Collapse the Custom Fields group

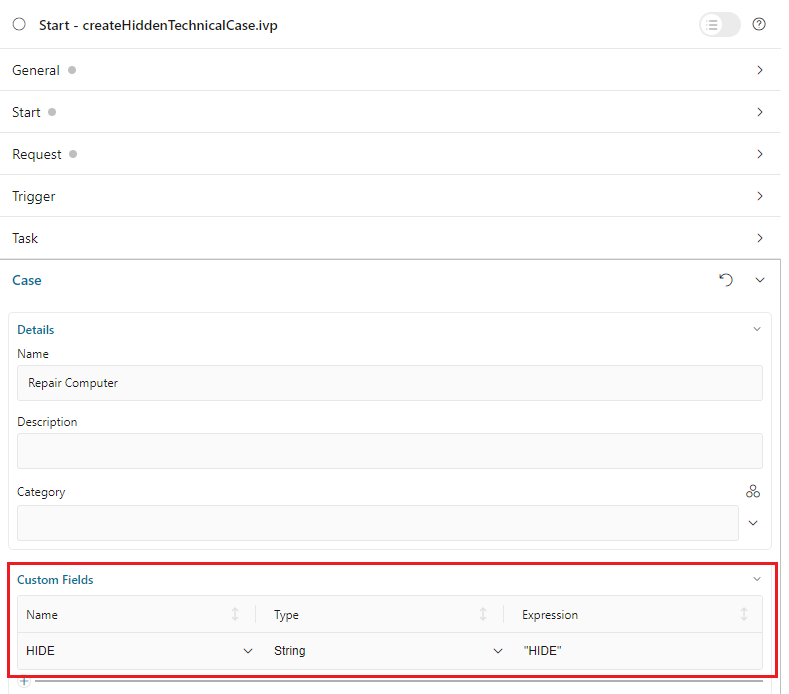click(756, 579)
